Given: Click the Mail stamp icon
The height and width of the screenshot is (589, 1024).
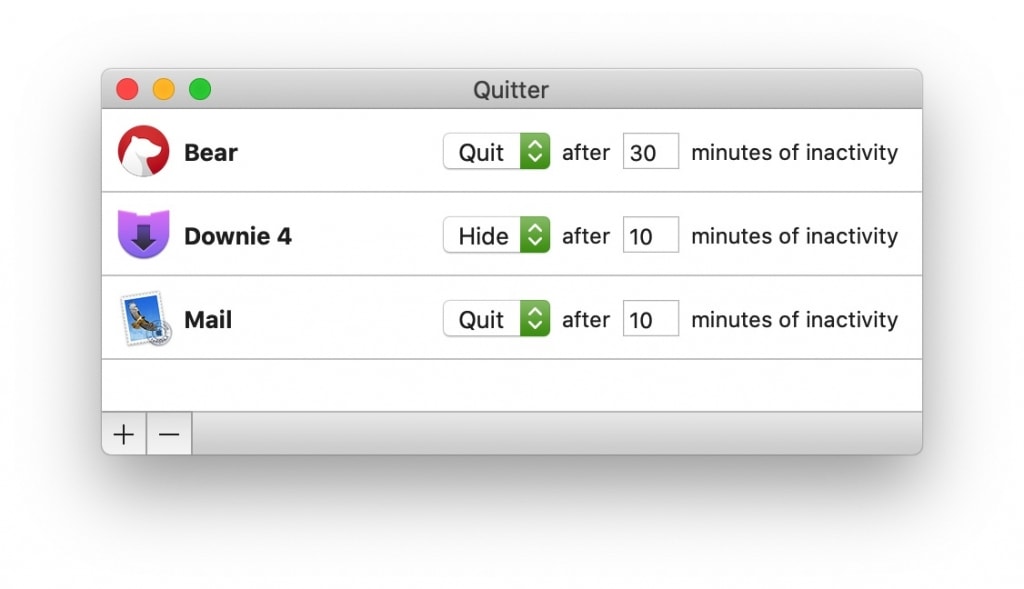Looking at the screenshot, I should click(146, 319).
